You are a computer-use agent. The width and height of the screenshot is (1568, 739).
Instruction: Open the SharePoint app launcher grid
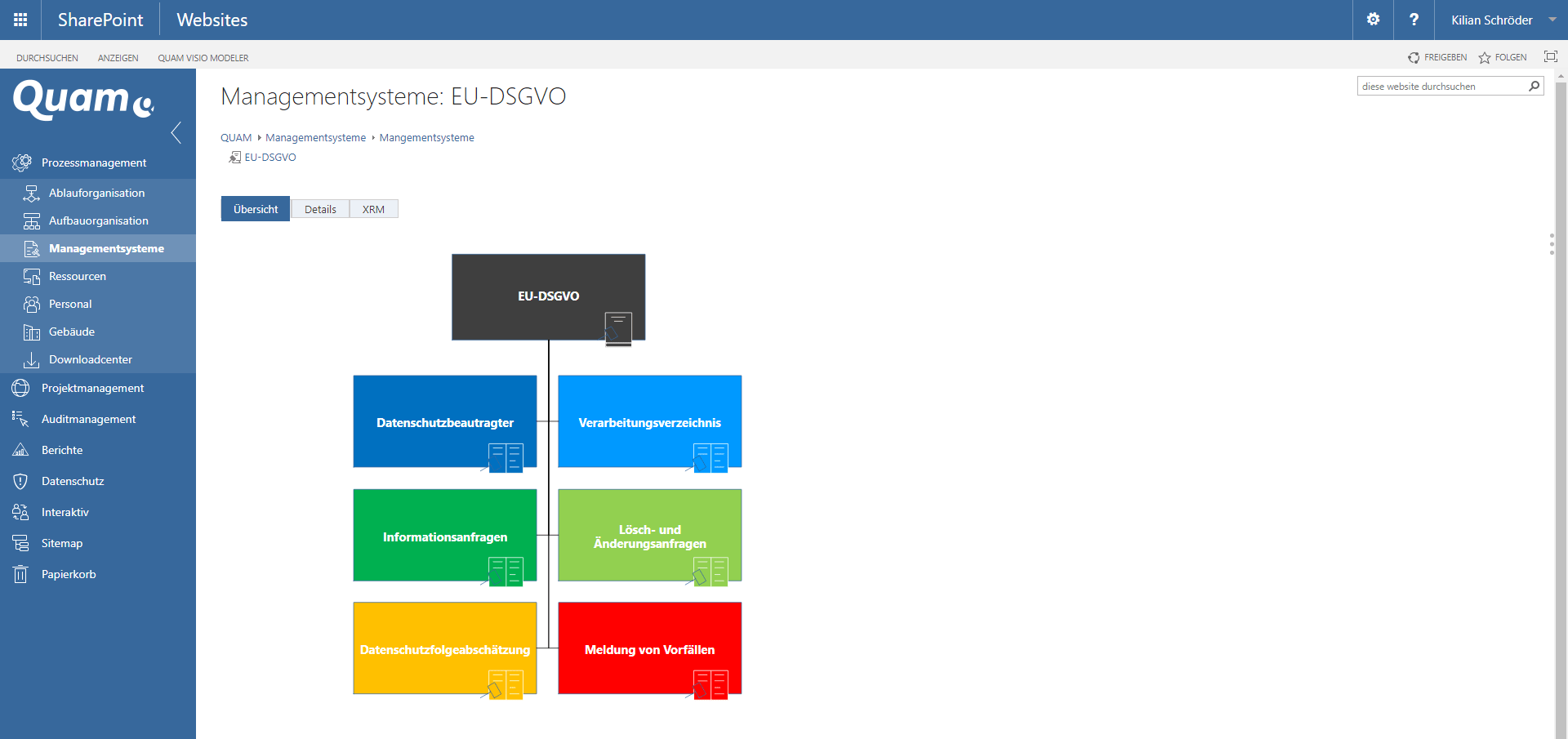[x=20, y=20]
